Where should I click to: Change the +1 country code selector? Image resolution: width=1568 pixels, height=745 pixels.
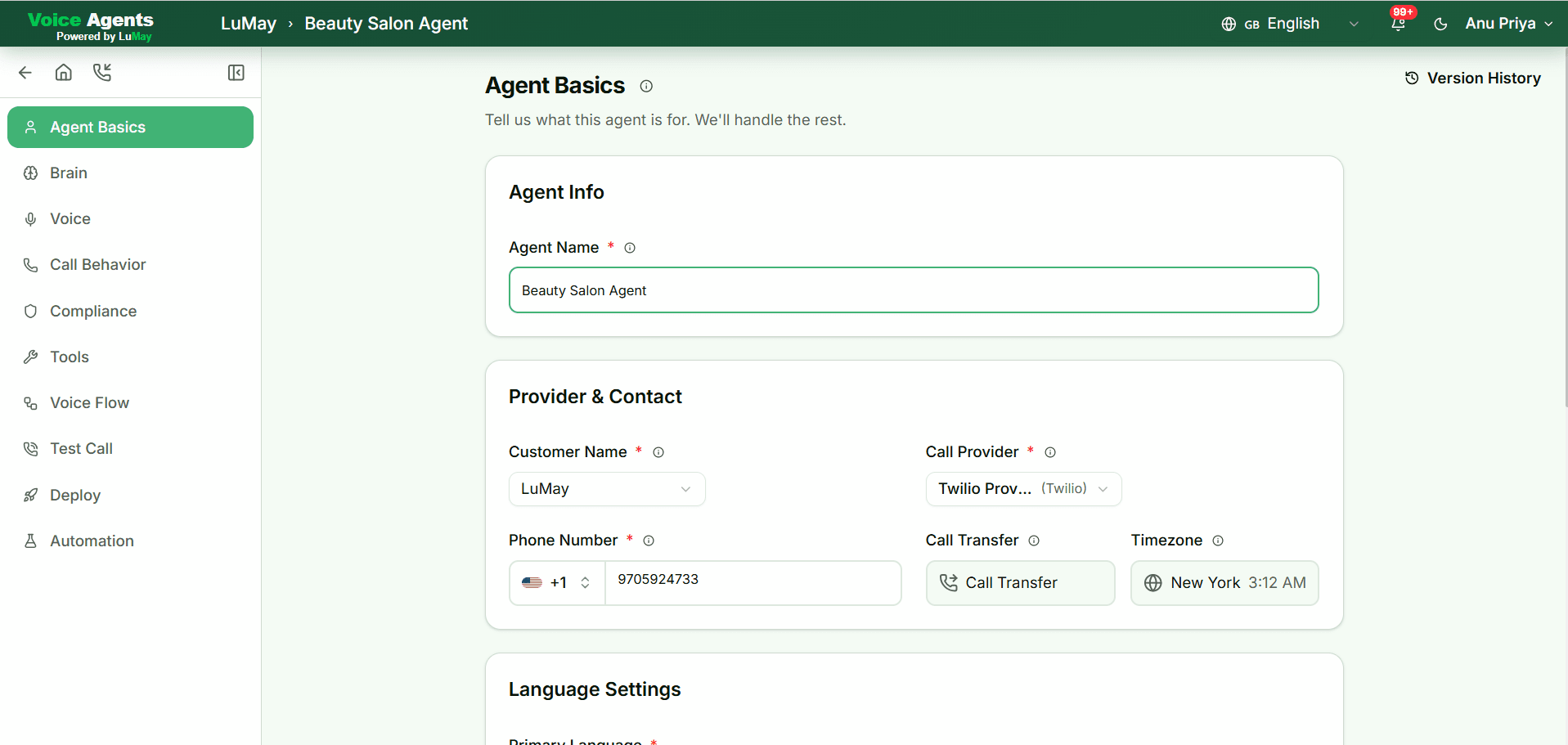click(557, 583)
